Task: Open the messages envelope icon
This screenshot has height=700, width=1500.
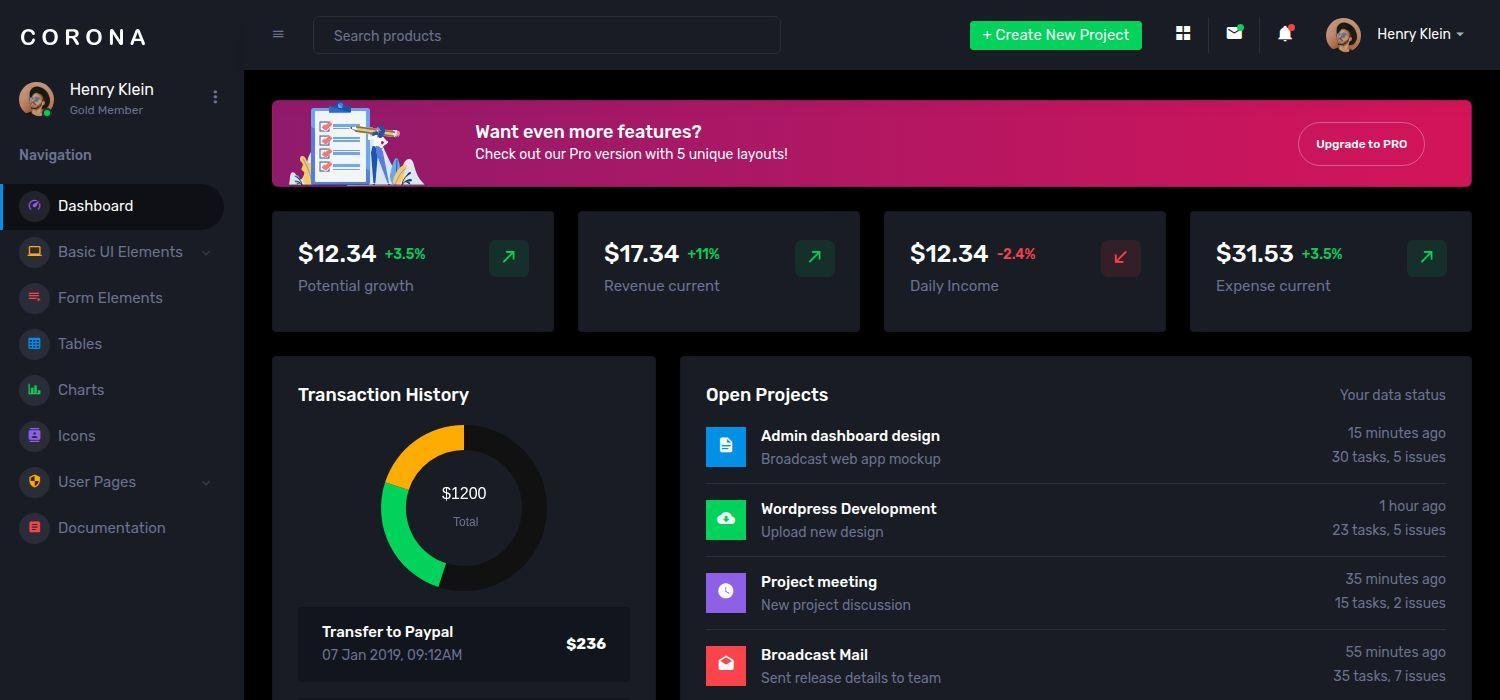Action: coord(1234,33)
